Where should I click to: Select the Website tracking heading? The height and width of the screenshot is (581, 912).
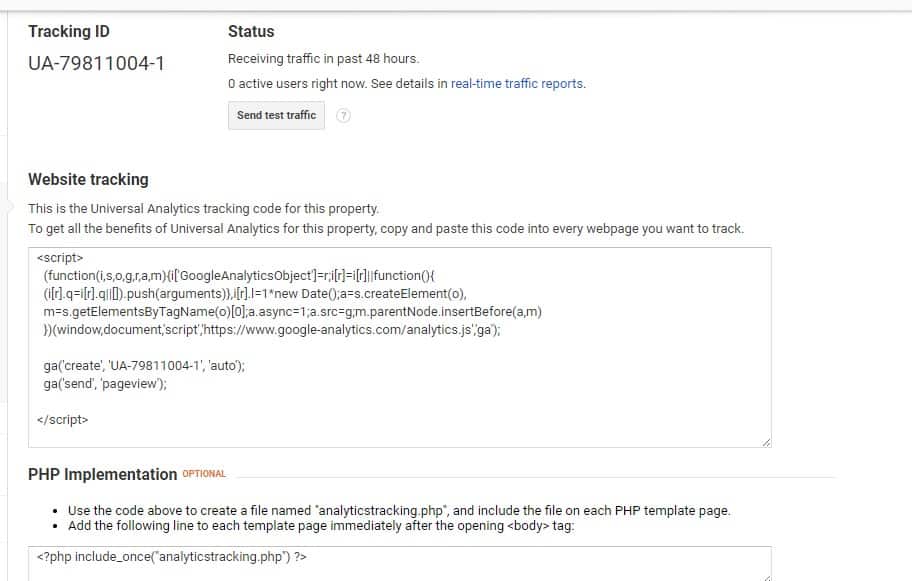[88, 180]
